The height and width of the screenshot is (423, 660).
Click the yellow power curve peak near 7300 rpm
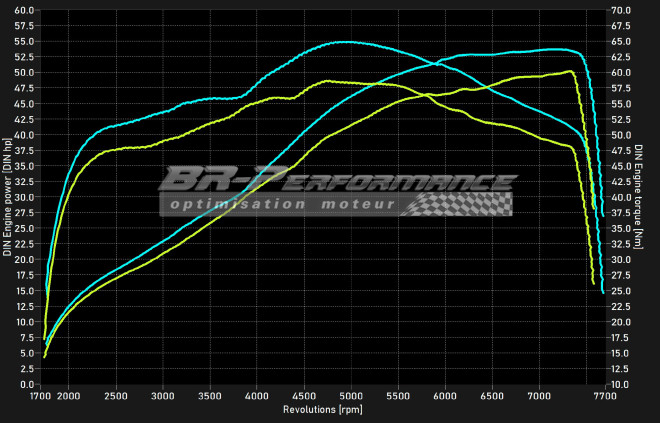pyautogui.click(x=569, y=71)
